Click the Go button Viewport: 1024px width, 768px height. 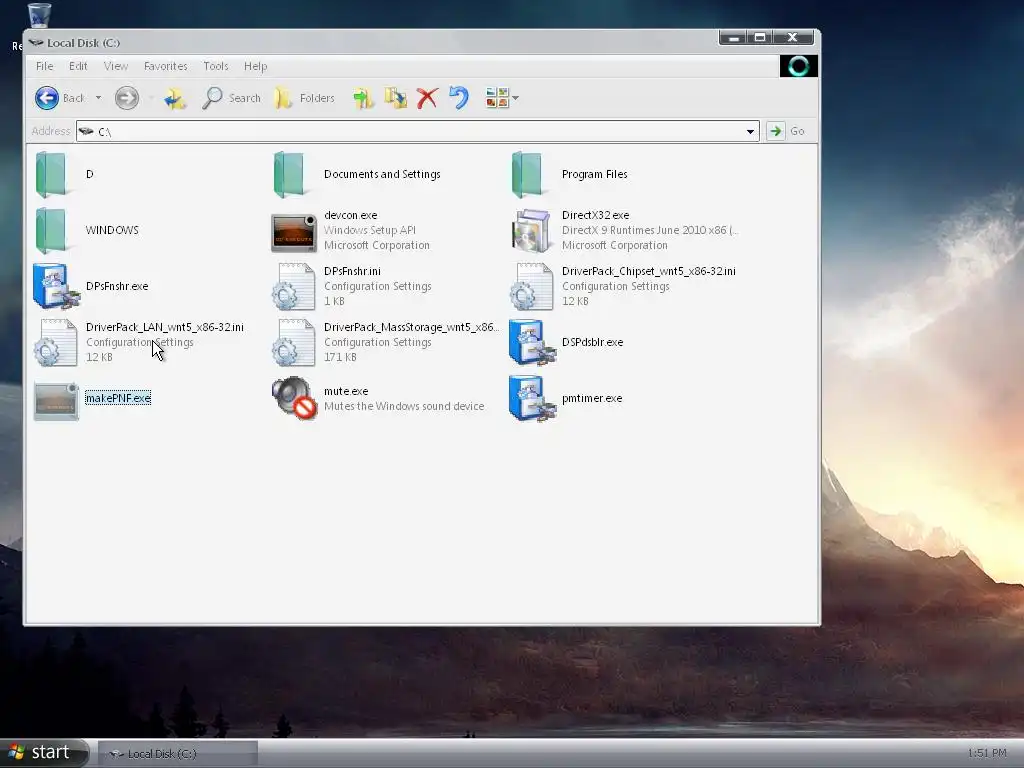click(x=786, y=131)
